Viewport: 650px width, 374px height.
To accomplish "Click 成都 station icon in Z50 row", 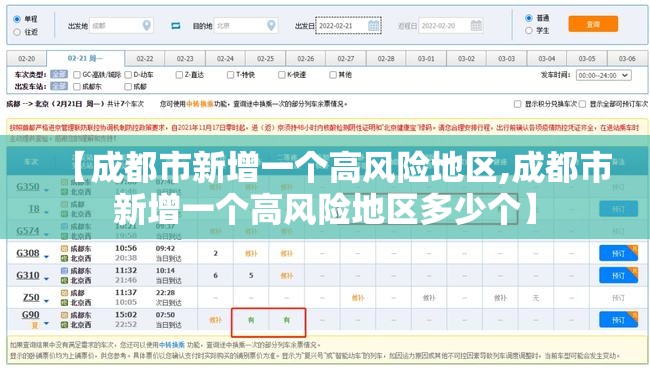I will [x=64, y=293].
